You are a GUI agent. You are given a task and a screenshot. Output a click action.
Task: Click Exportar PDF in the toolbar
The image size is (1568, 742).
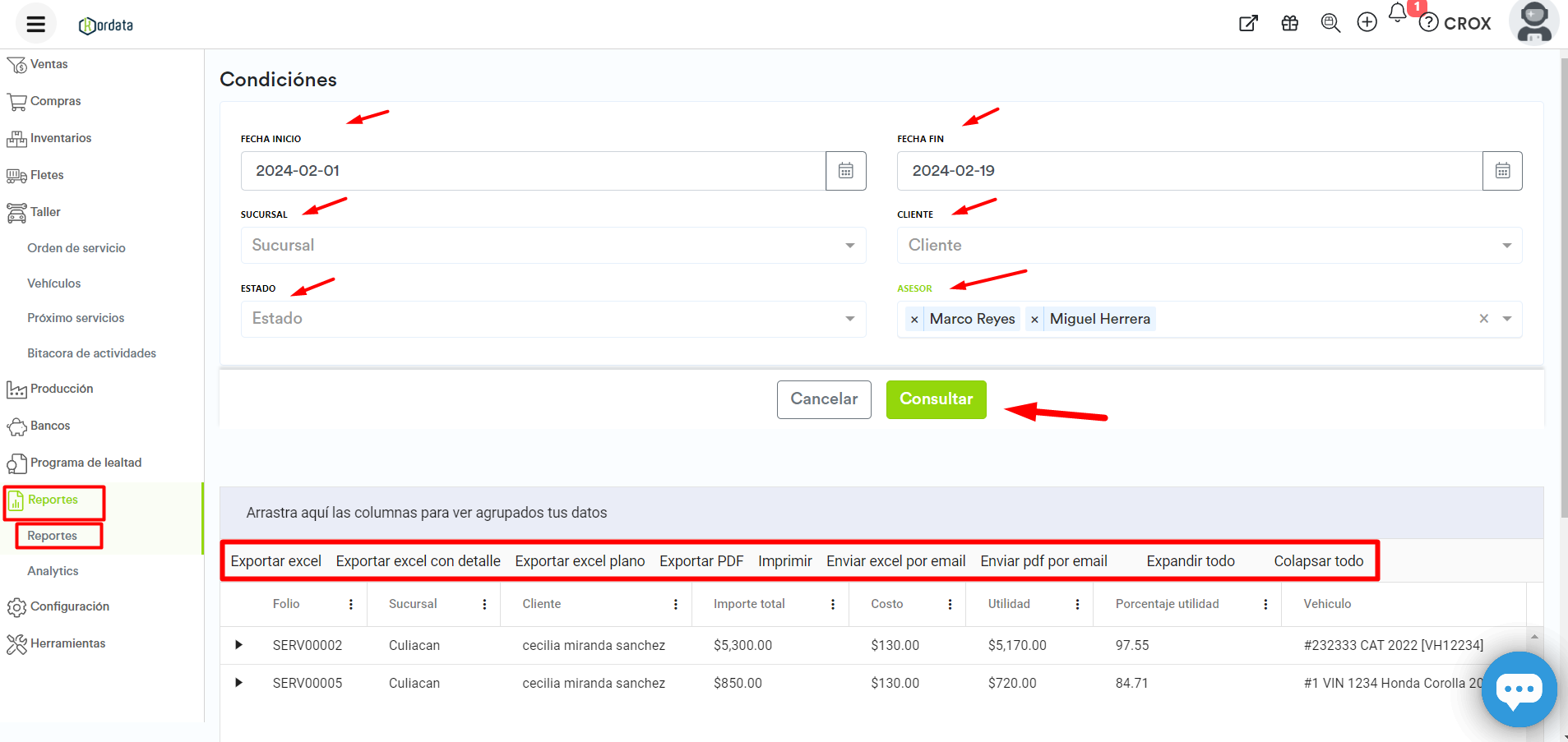click(701, 561)
